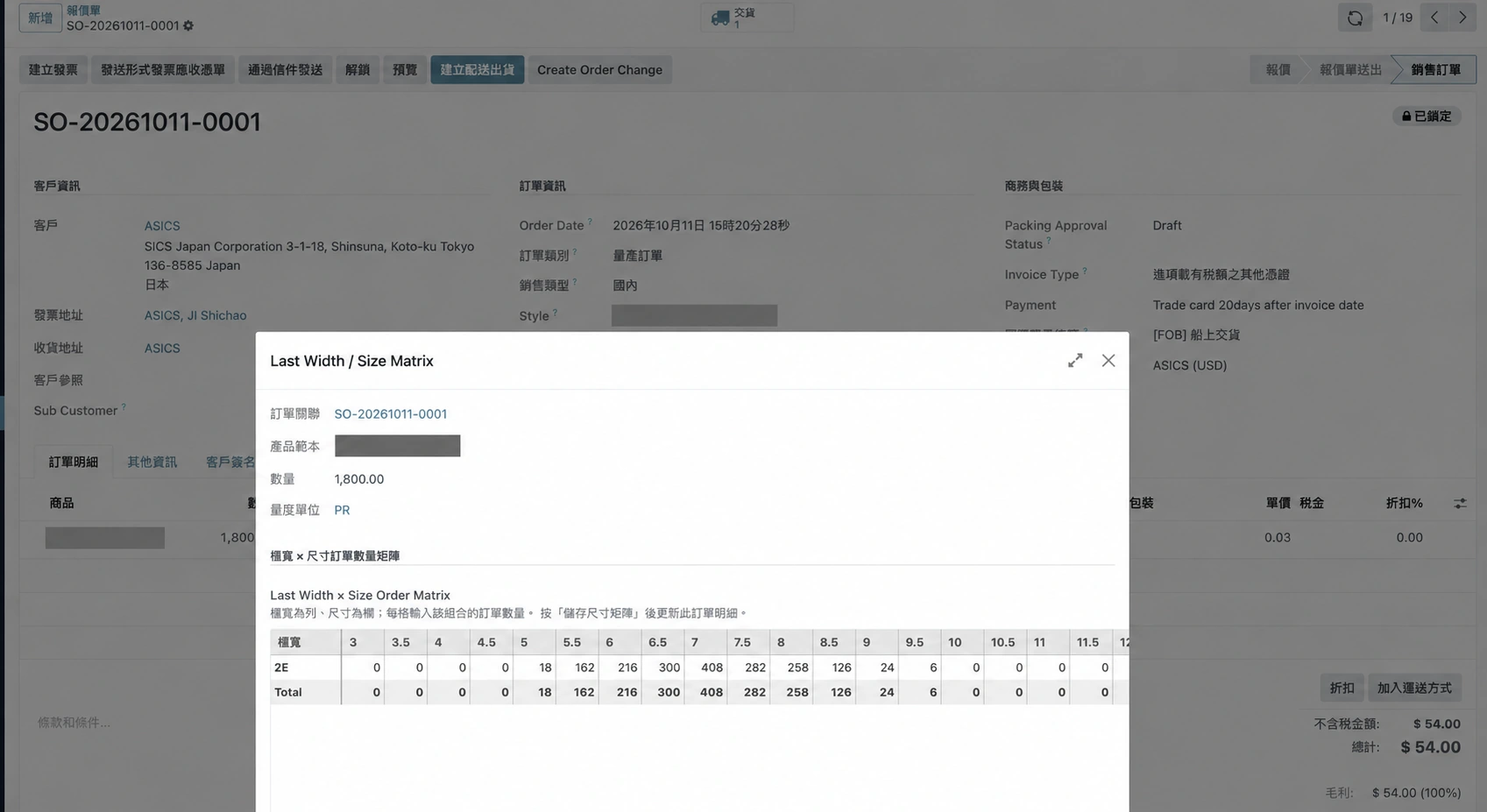Screen dimensions: 1487x812
Task: Open the 交貨 delivery truck button
Action: [747, 18]
